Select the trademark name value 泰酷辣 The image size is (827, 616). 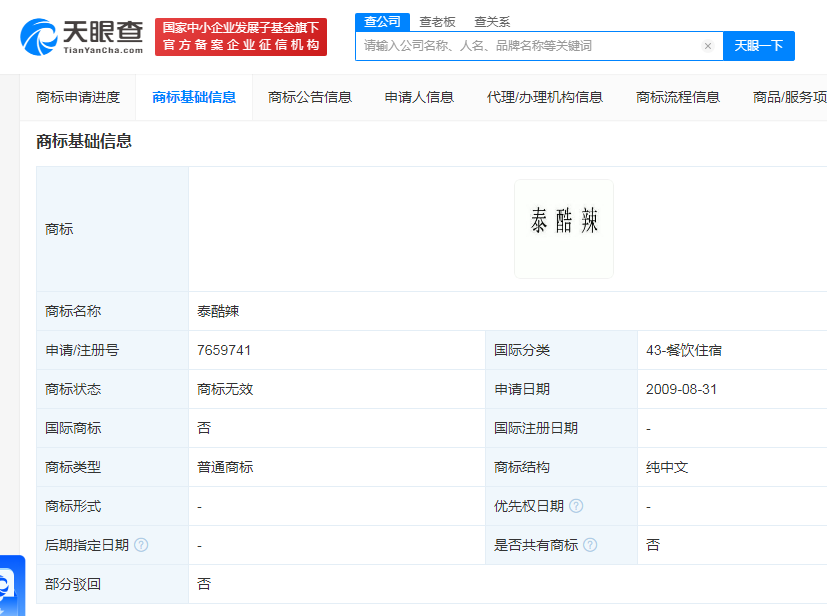tap(218, 311)
